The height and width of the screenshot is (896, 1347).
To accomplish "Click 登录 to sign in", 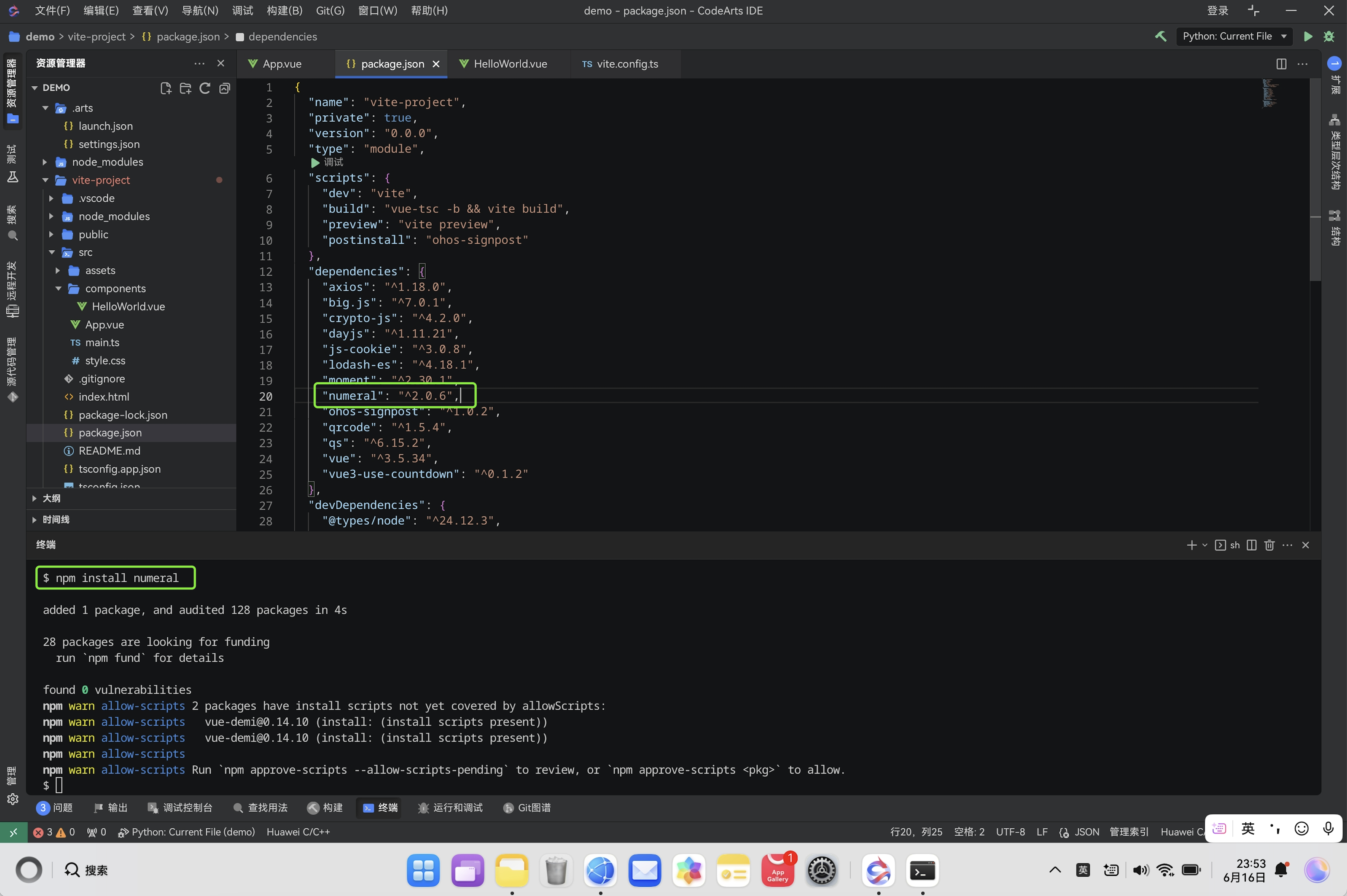I will click(x=1218, y=10).
